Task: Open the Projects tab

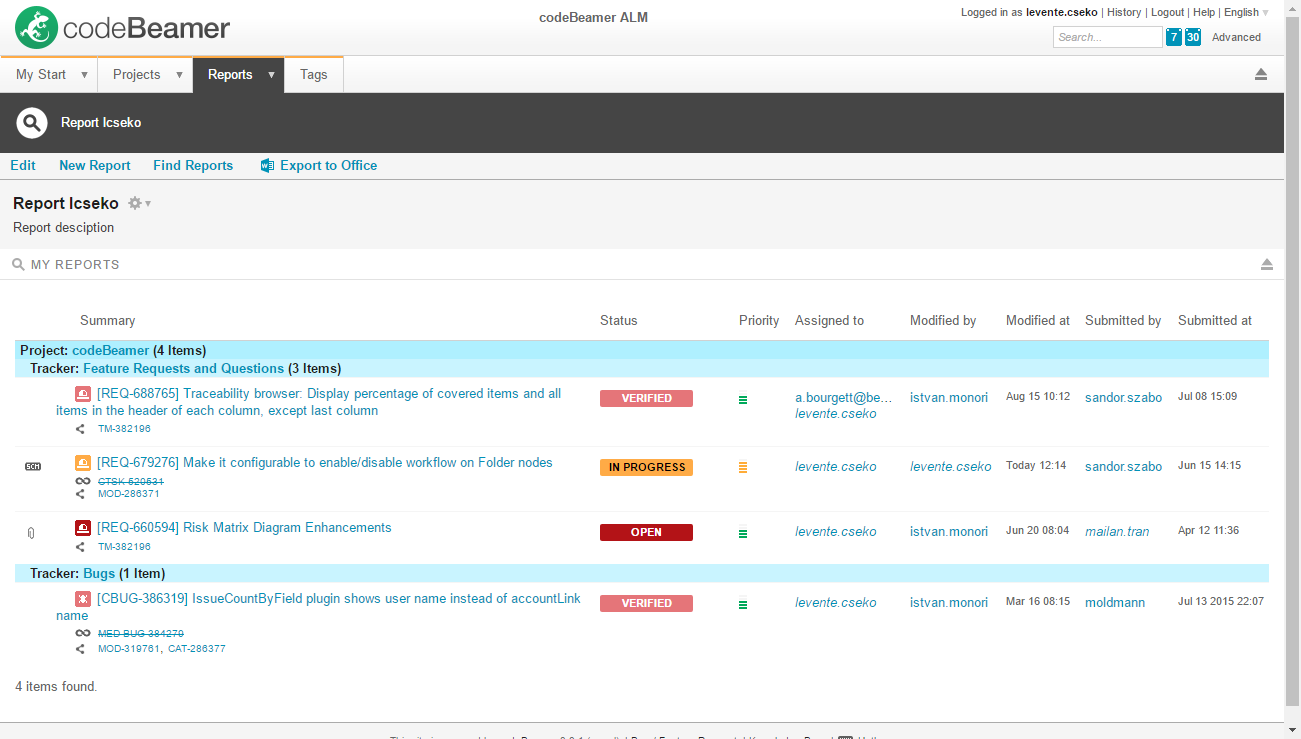Action: [x=137, y=75]
